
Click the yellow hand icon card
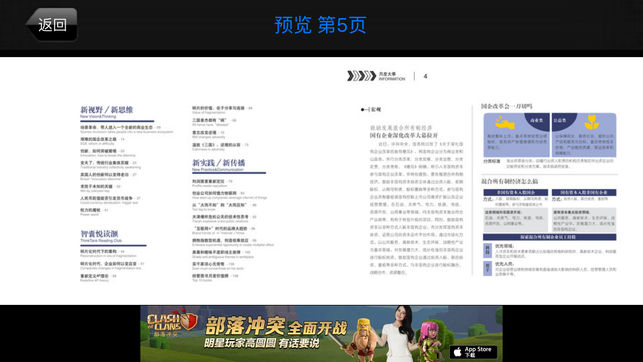coord(516,135)
